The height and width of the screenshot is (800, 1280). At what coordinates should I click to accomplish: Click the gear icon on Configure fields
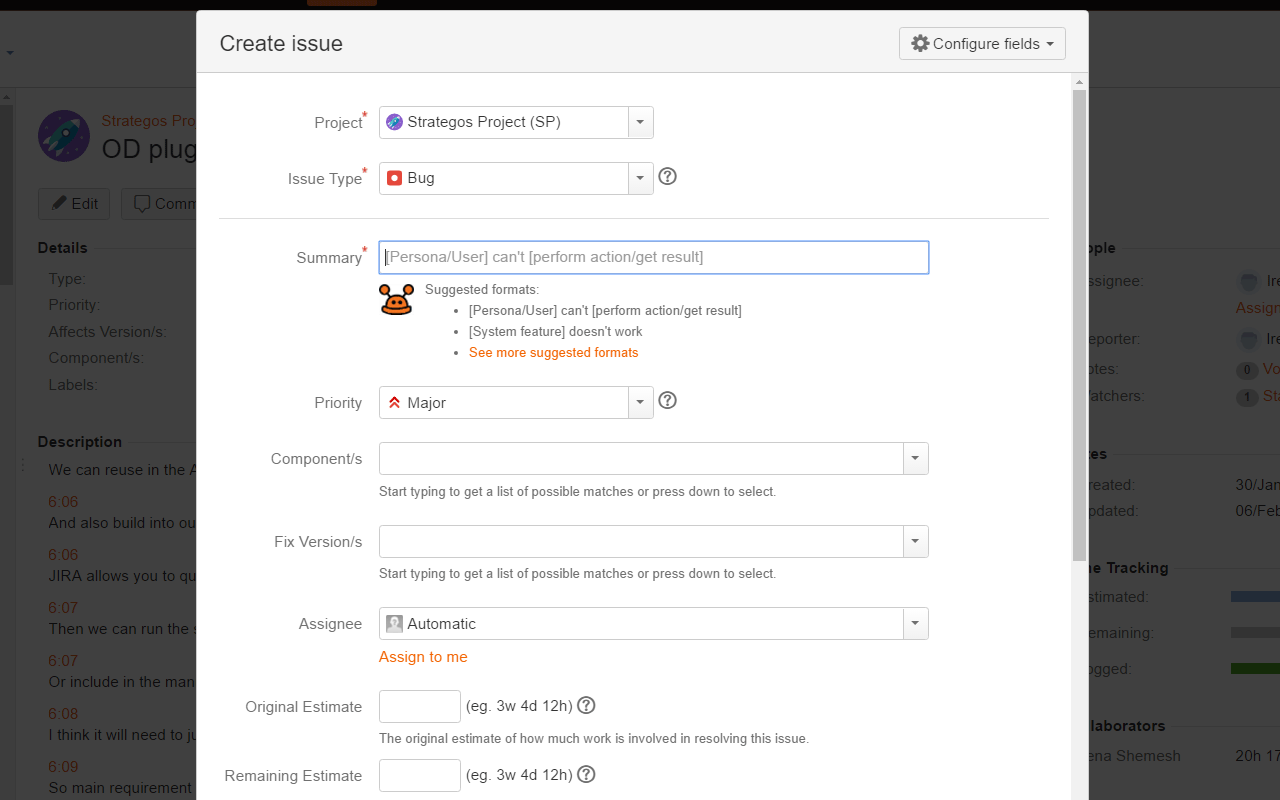921,43
